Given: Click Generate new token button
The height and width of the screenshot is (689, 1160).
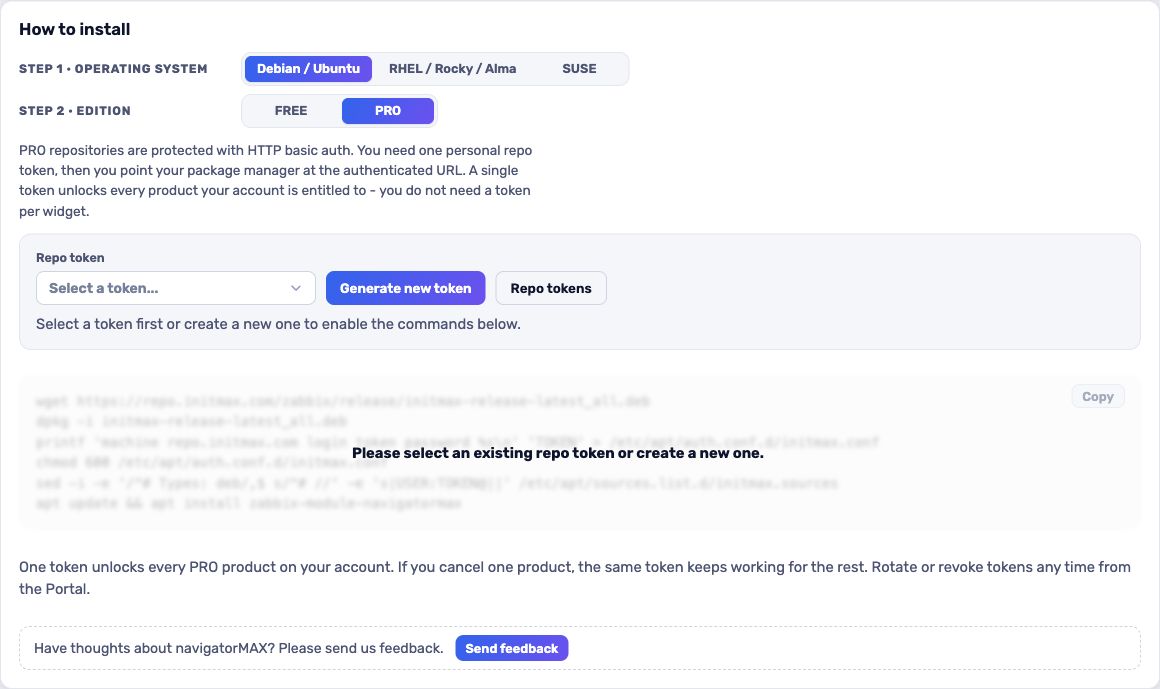Looking at the screenshot, I should click(405, 288).
